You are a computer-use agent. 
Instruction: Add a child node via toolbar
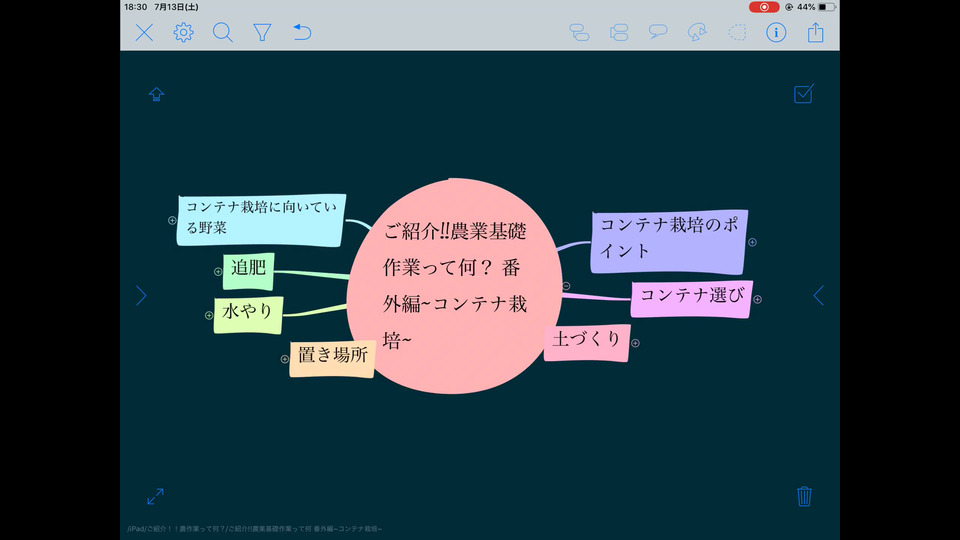[x=579, y=32]
